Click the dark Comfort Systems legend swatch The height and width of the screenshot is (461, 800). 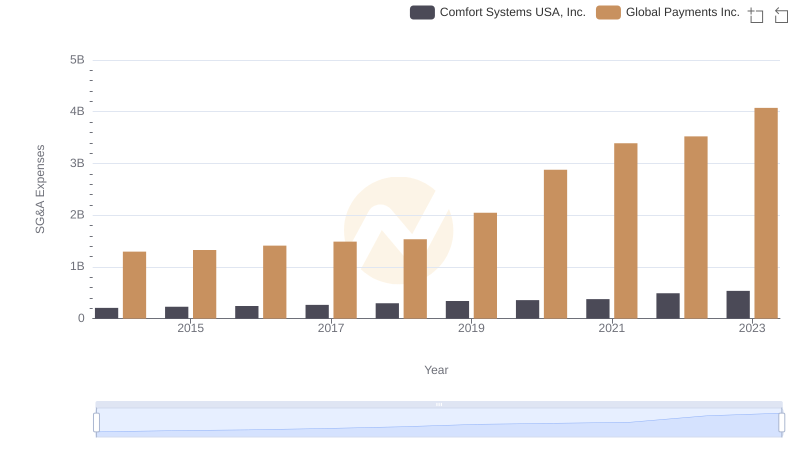422,12
